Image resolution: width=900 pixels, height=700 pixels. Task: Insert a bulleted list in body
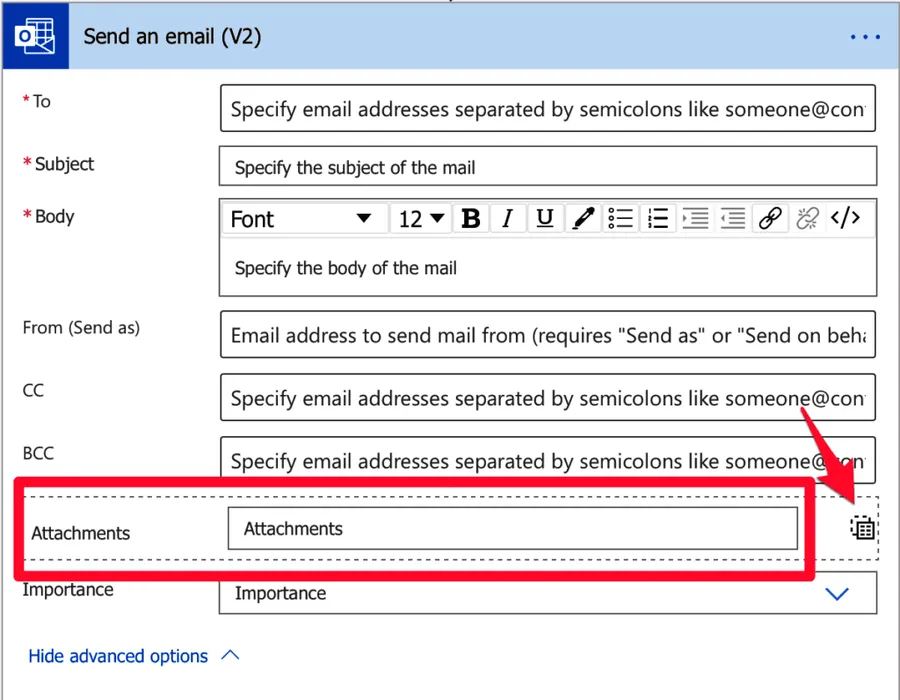pyautogui.click(x=621, y=219)
